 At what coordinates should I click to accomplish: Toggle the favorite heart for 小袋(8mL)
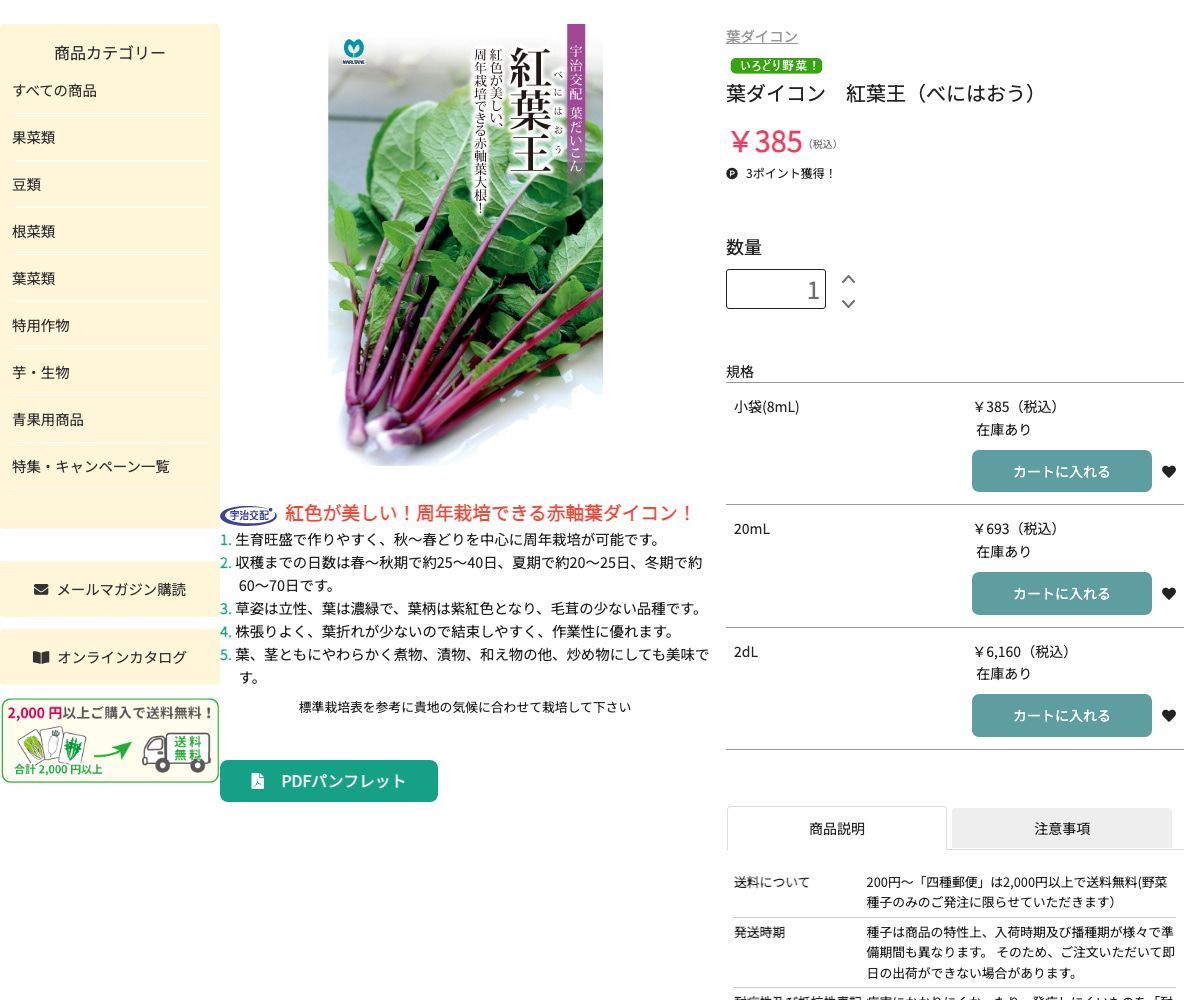[x=1168, y=471]
